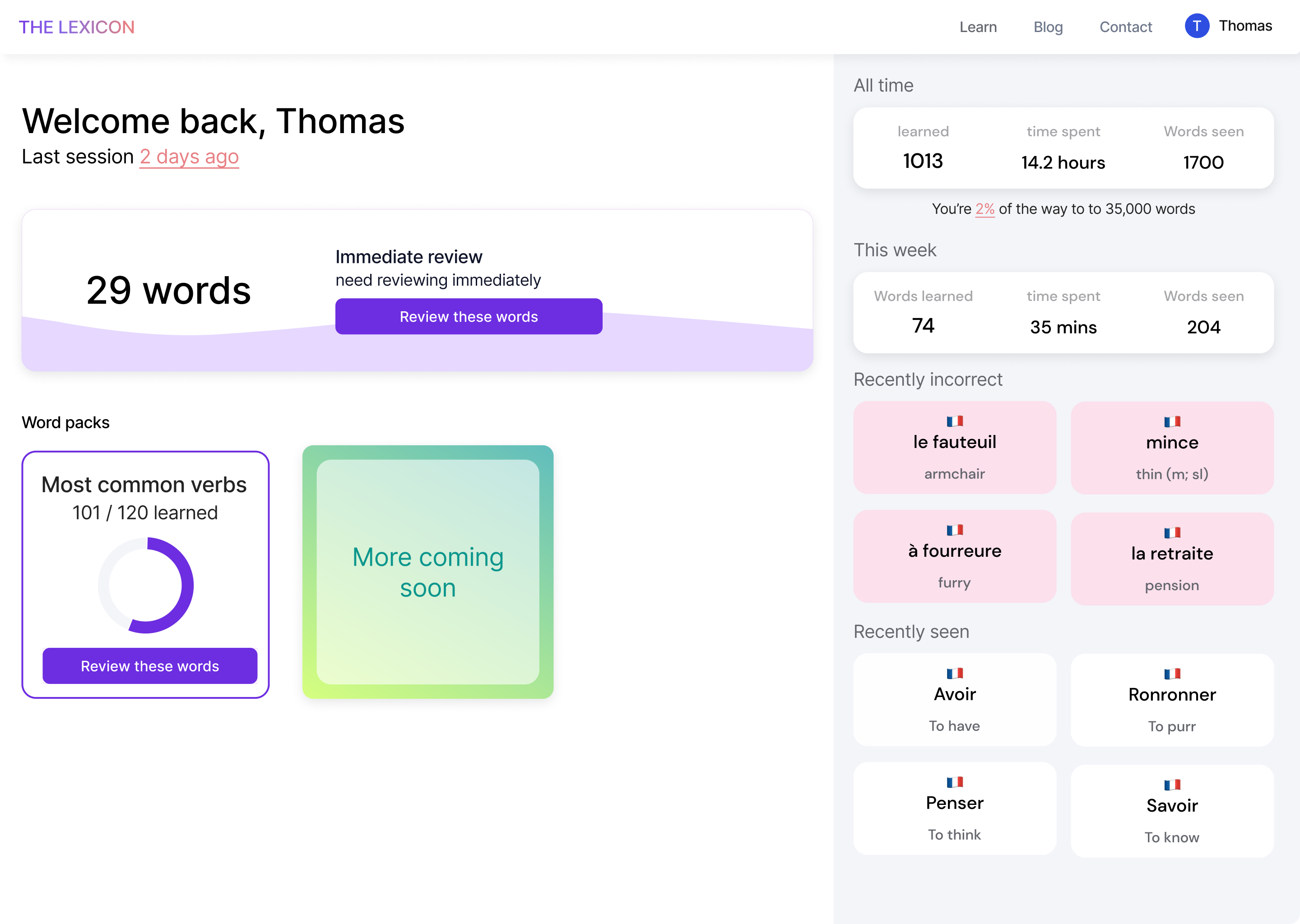Open the Blog page
Viewport: 1300px width, 924px height.
tap(1048, 27)
